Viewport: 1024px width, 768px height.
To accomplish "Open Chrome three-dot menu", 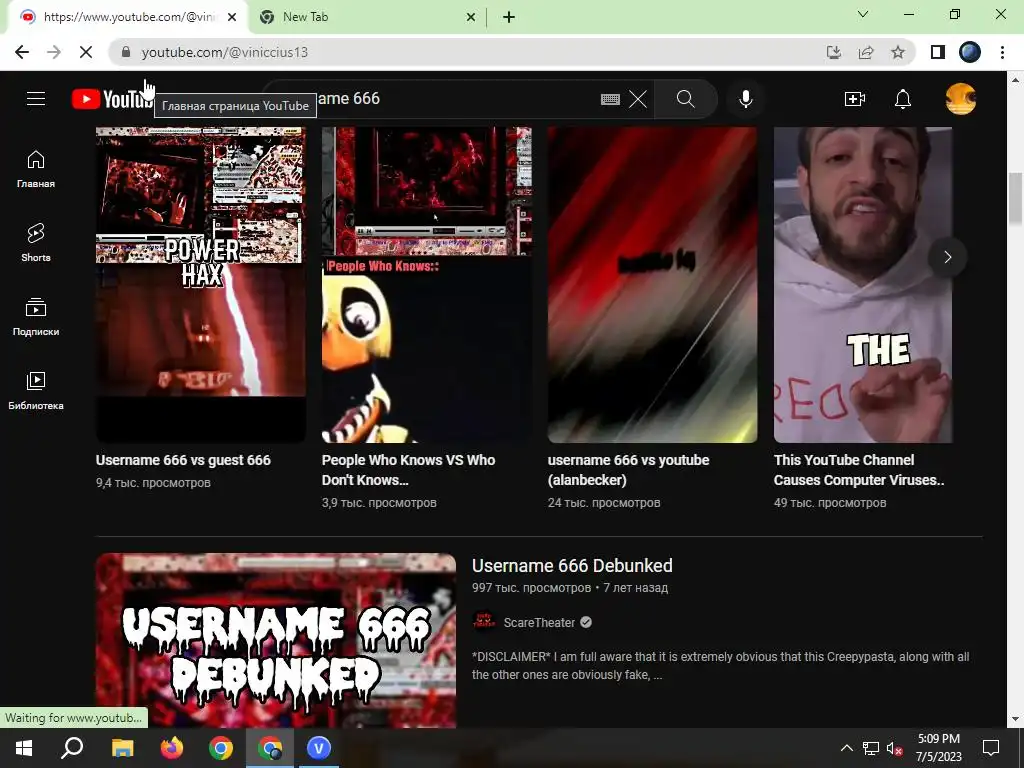I will (x=1002, y=52).
